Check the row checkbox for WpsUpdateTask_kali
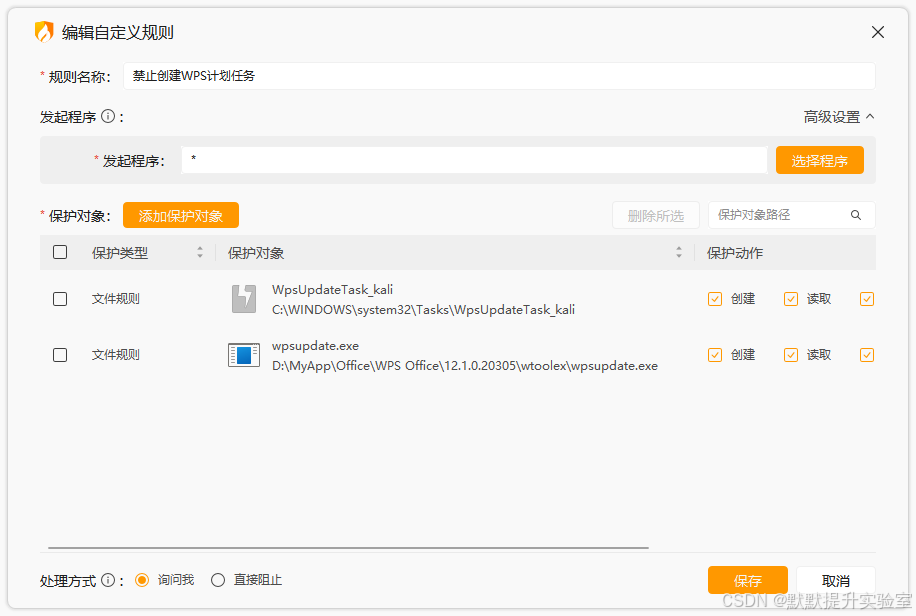 pos(60,299)
